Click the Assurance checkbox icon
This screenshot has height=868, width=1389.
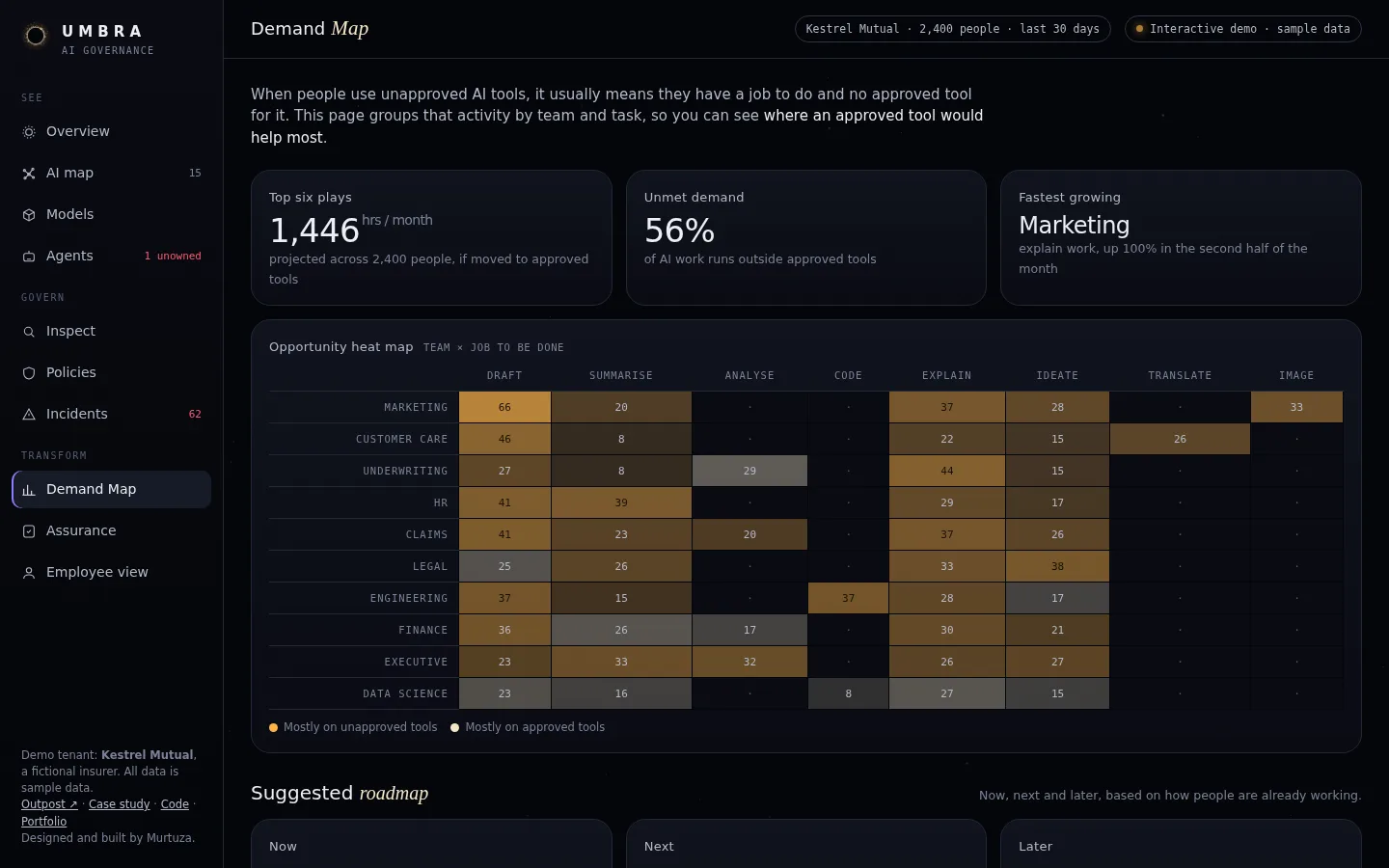(29, 531)
